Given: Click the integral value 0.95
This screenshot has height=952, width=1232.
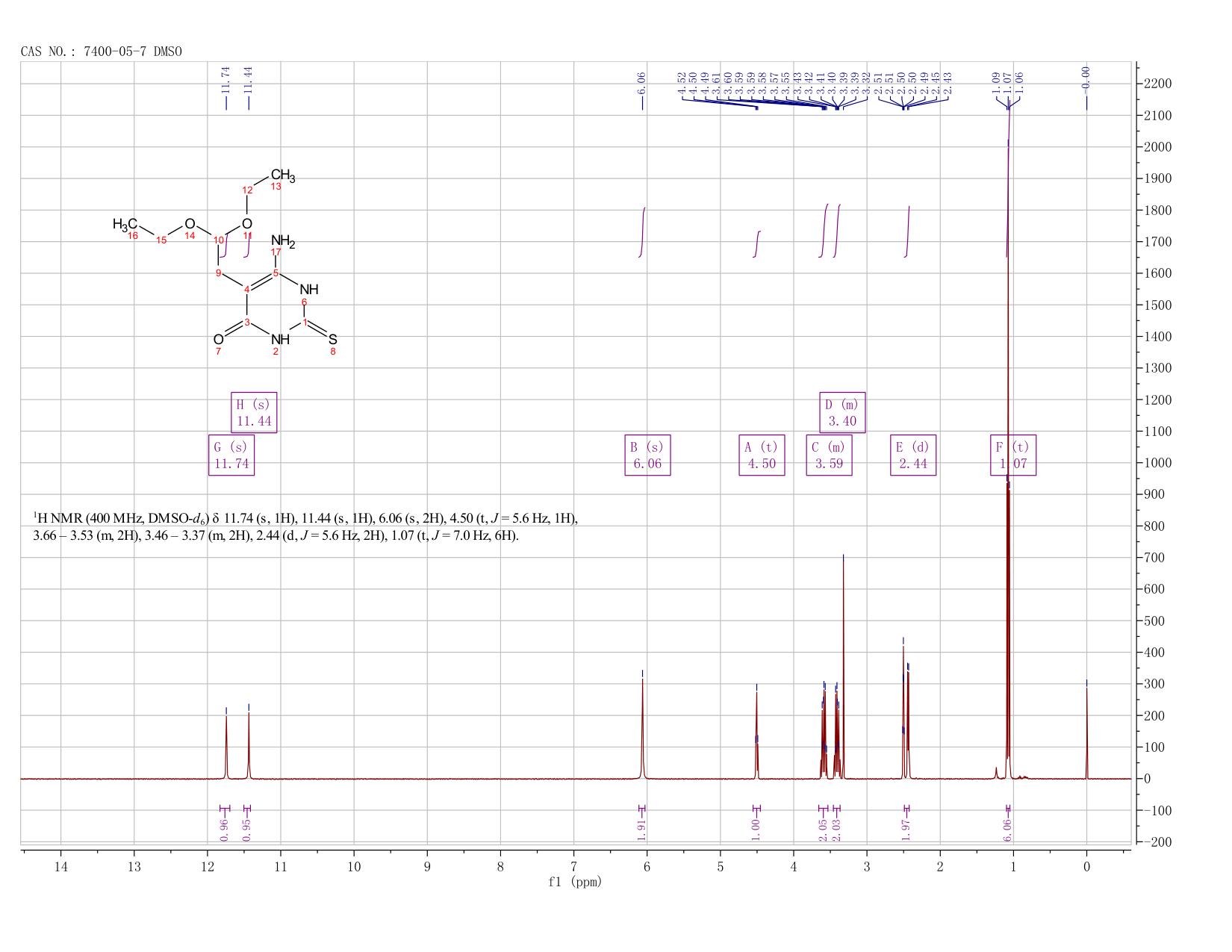Looking at the screenshot, I should pyautogui.click(x=248, y=830).
